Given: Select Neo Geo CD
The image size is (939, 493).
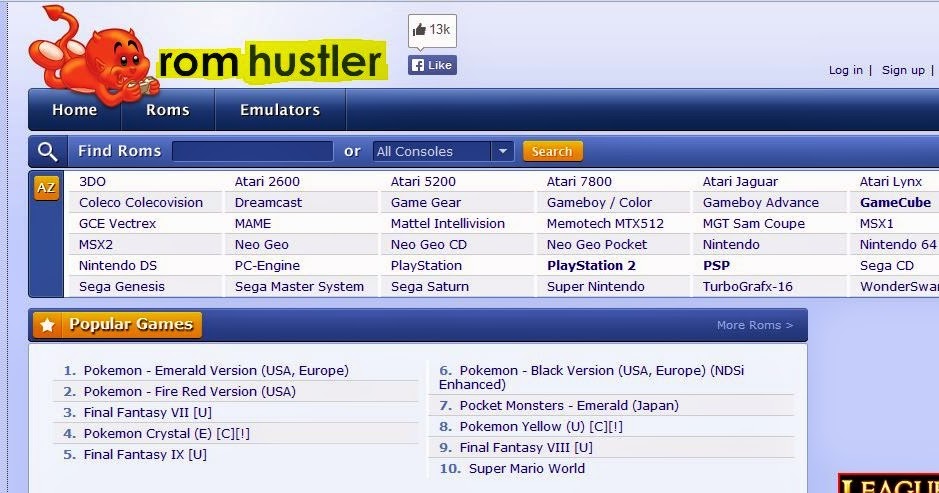Looking at the screenshot, I should 429,244.
